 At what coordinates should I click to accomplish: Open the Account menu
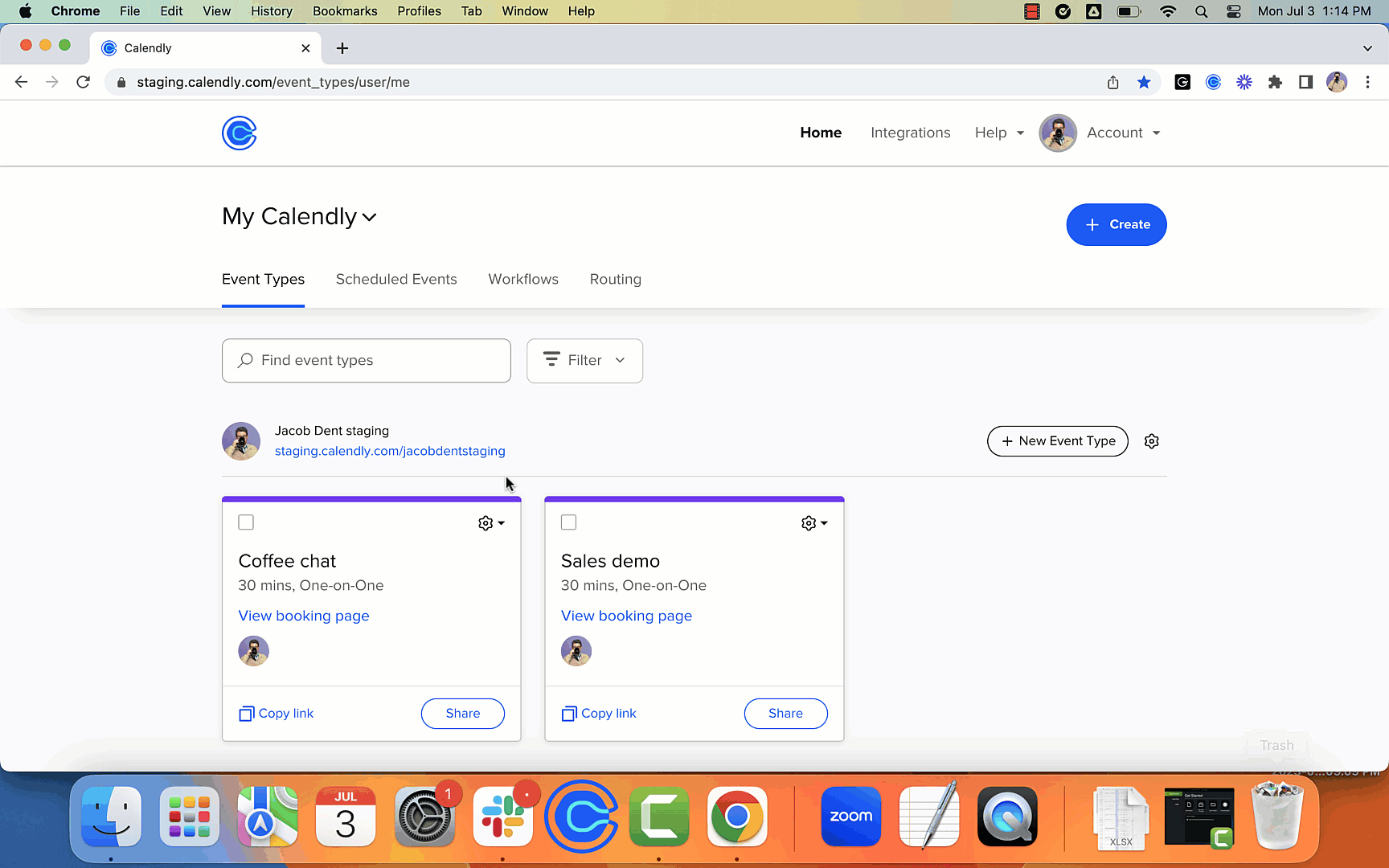click(1123, 133)
